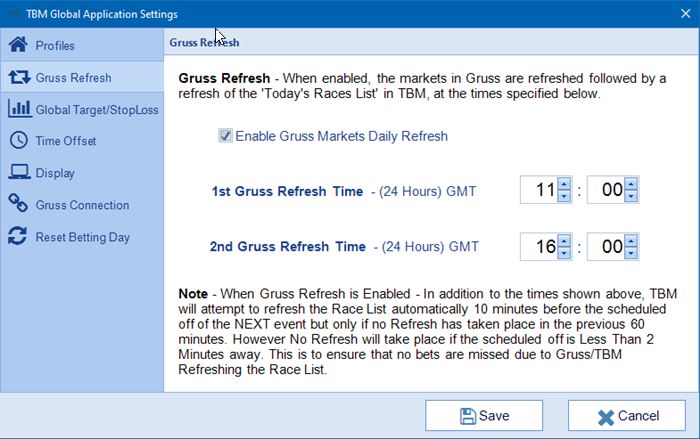Switch to Display settings
This screenshot has height=439, width=700.
(x=82, y=173)
